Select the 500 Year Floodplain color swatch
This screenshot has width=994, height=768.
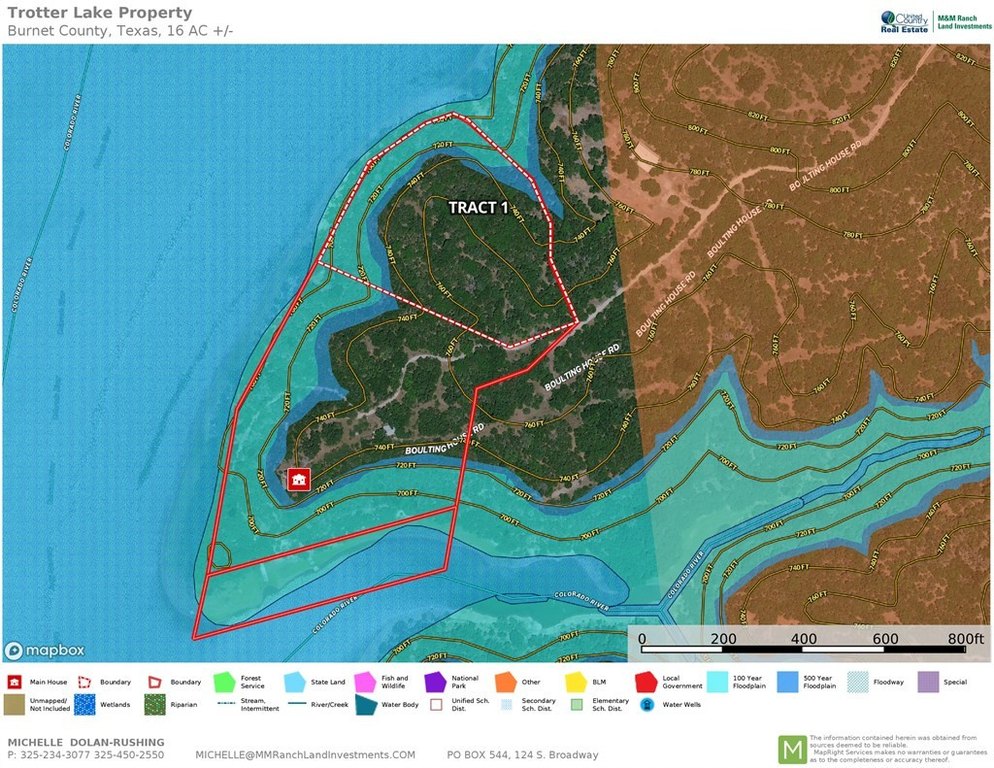tap(786, 682)
